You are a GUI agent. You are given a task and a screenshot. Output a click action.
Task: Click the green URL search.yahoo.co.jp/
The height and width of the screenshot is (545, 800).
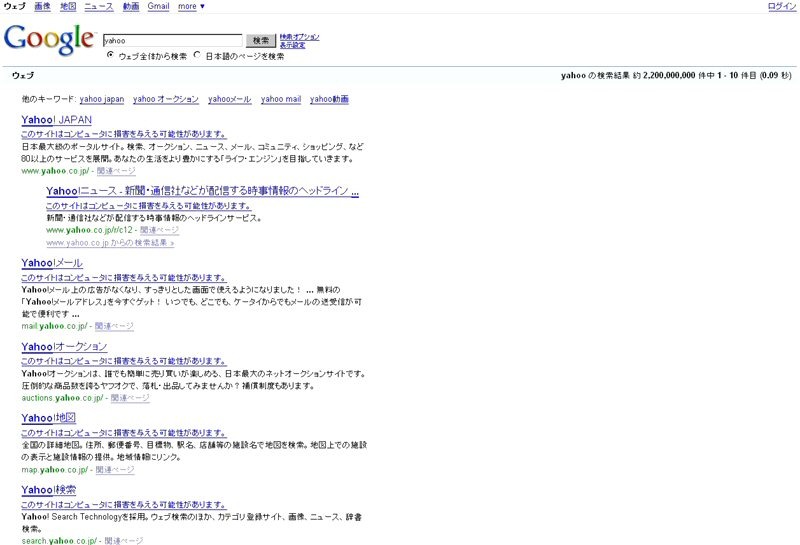coord(59,540)
